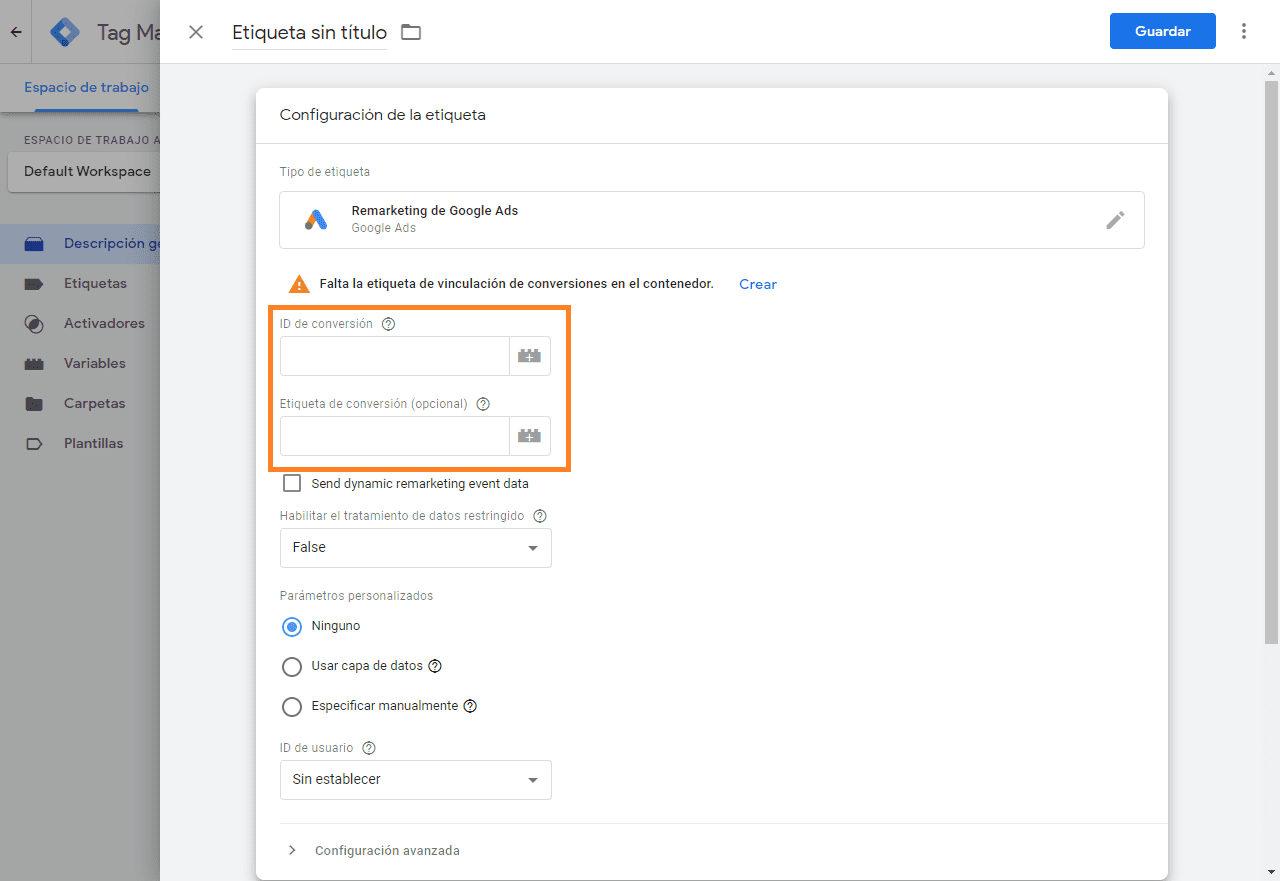Open the three-dot overflow menu
The image size is (1280, 881).
[1243, 31]
